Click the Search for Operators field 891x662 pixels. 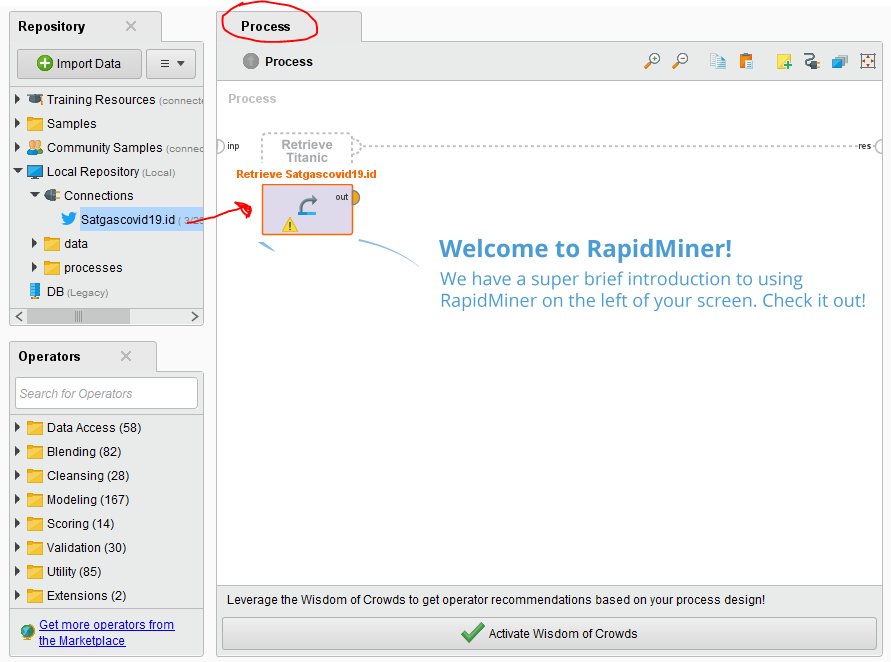point(105,393)
